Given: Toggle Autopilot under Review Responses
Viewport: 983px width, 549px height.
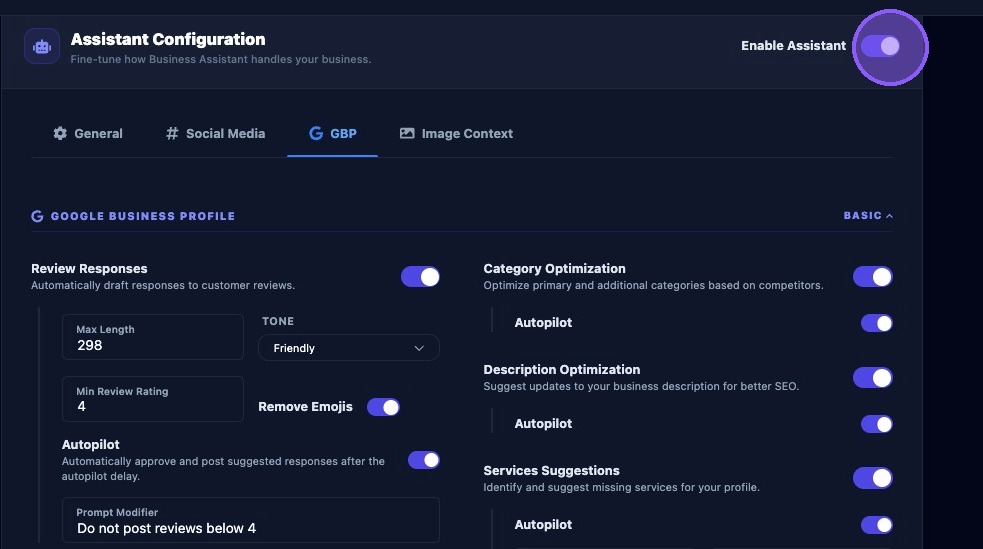Looking at the screenshot, I should (x=424, y=460).
